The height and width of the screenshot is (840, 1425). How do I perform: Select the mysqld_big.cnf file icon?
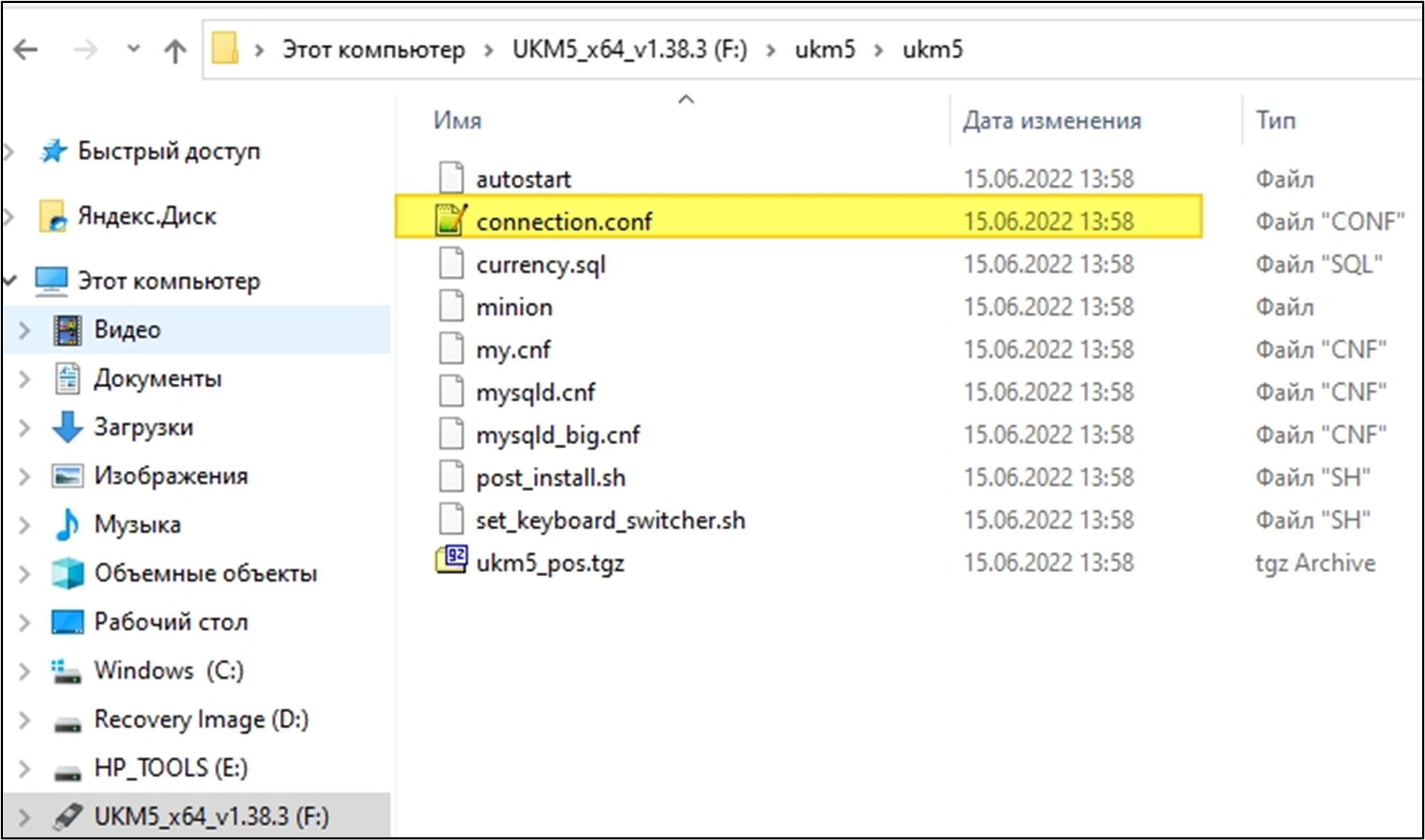452,434
